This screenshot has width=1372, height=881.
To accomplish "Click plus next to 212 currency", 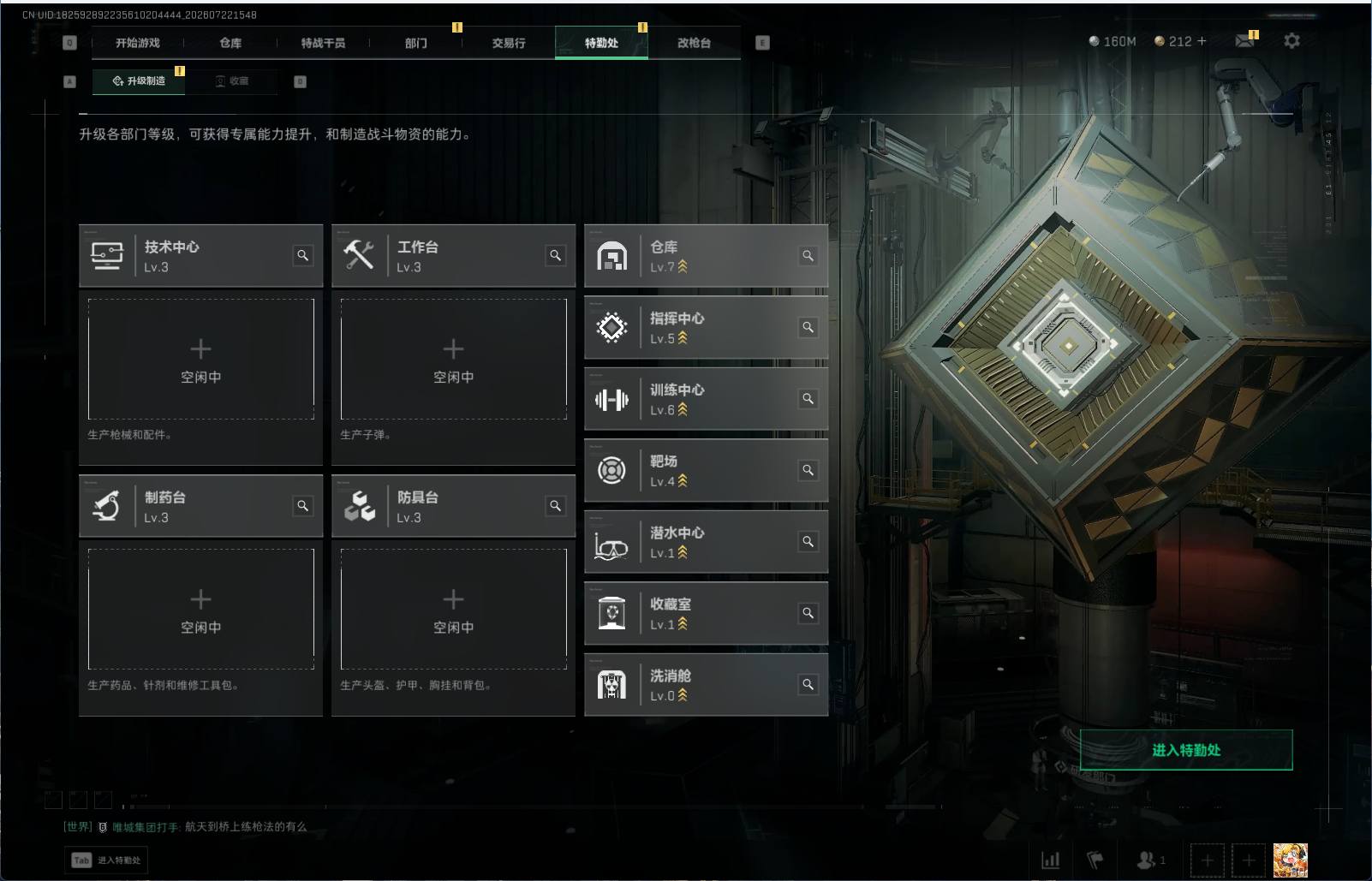I will [1202, 41].
